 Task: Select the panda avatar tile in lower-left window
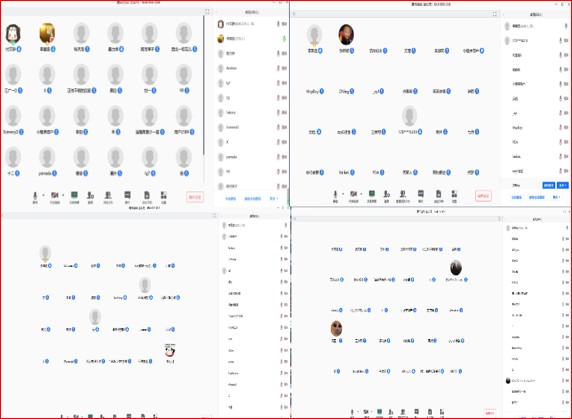pos(170,353)
